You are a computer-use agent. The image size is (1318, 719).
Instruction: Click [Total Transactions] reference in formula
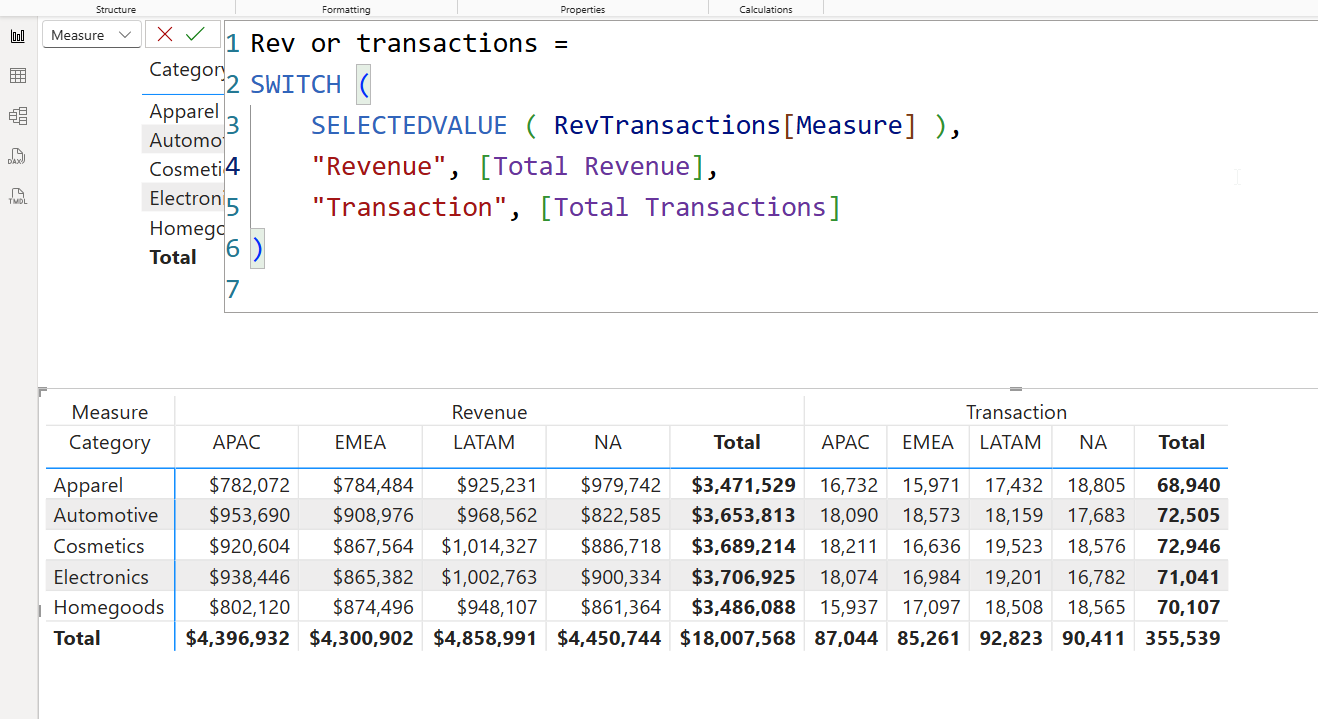pyautogui.click(x=689, y=207)
